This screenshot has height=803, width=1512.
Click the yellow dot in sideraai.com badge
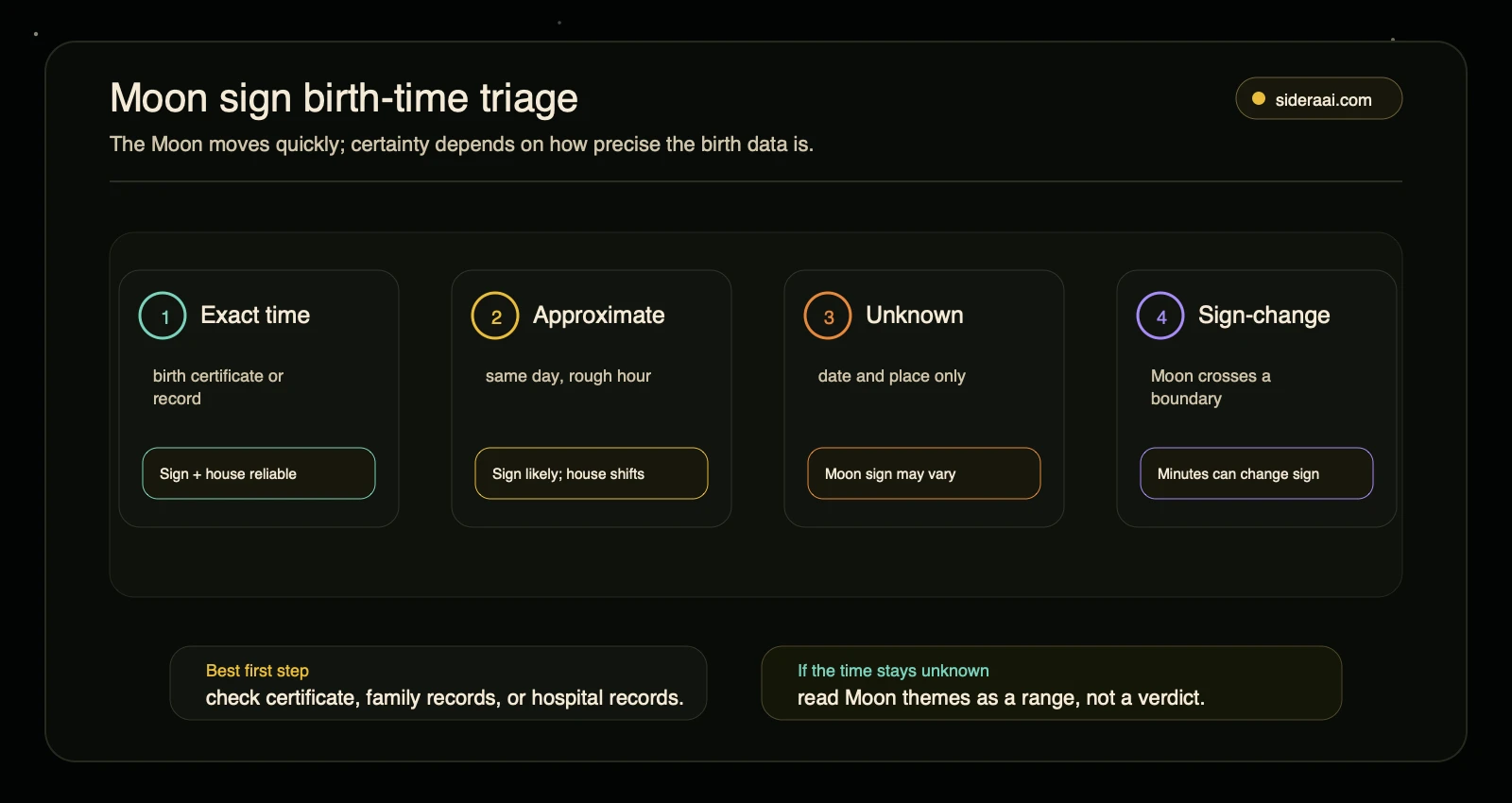[x=1259, y=98]
